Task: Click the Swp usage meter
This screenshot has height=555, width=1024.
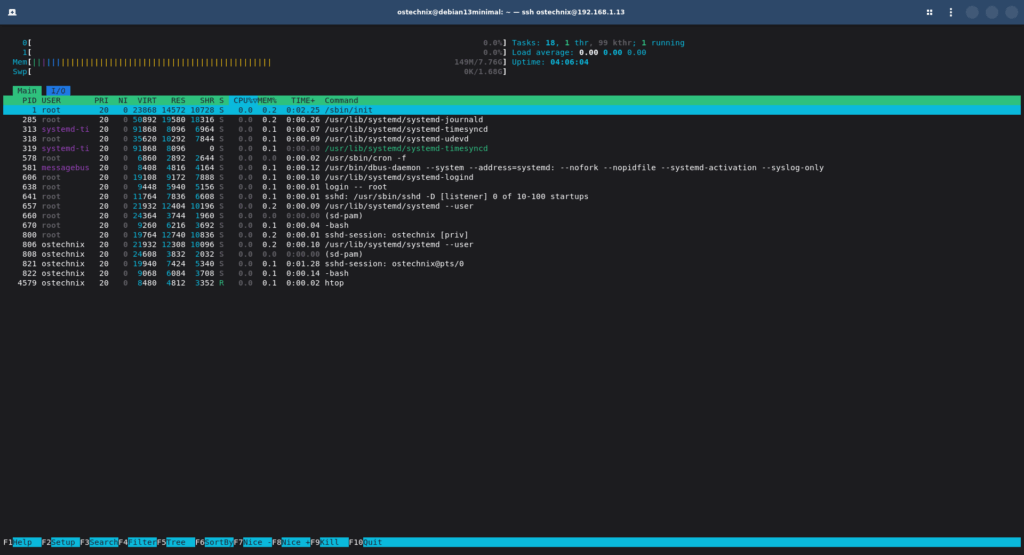Action: click(259, 72)
